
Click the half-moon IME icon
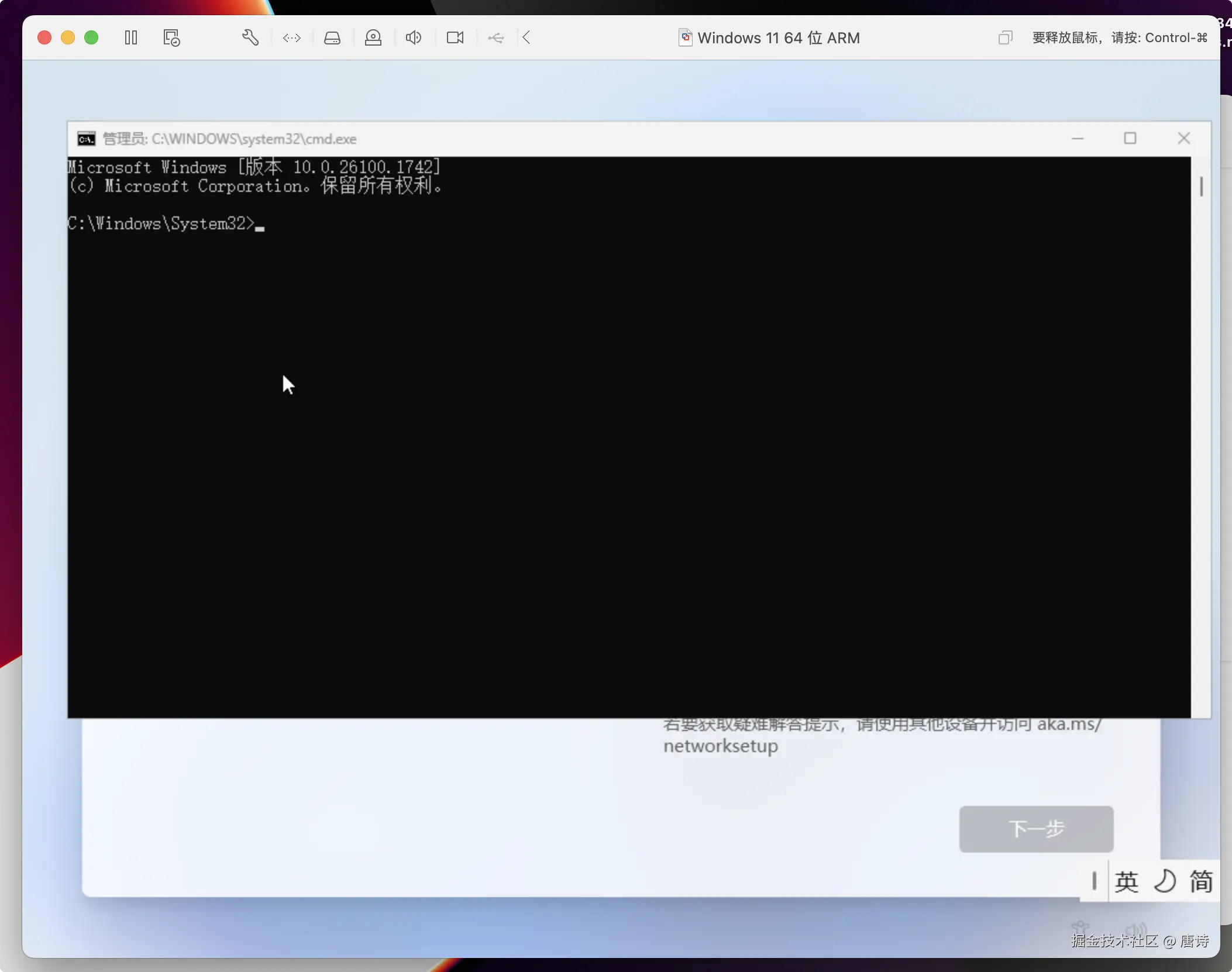[1164, 881]
